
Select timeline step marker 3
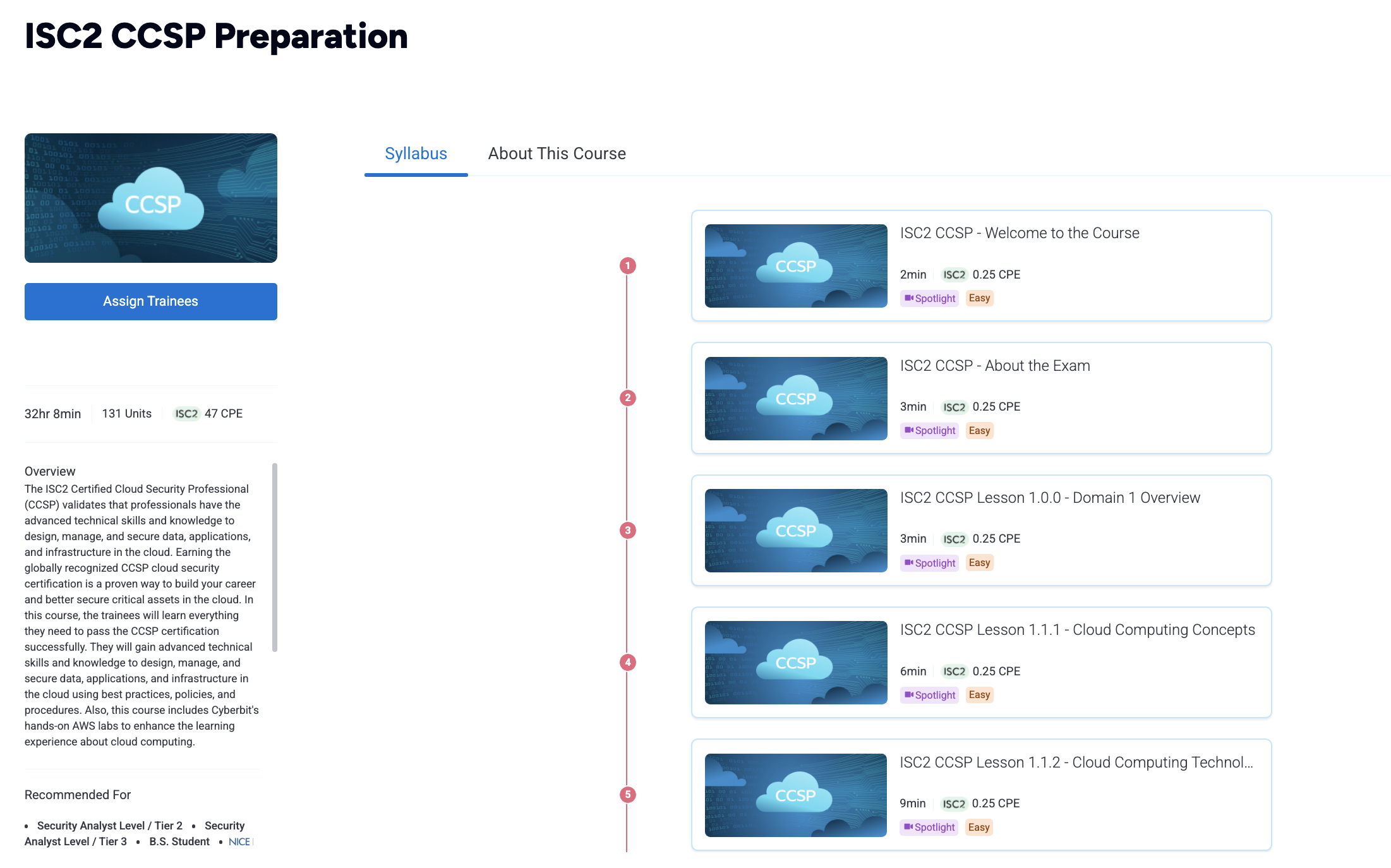(627, 531)
